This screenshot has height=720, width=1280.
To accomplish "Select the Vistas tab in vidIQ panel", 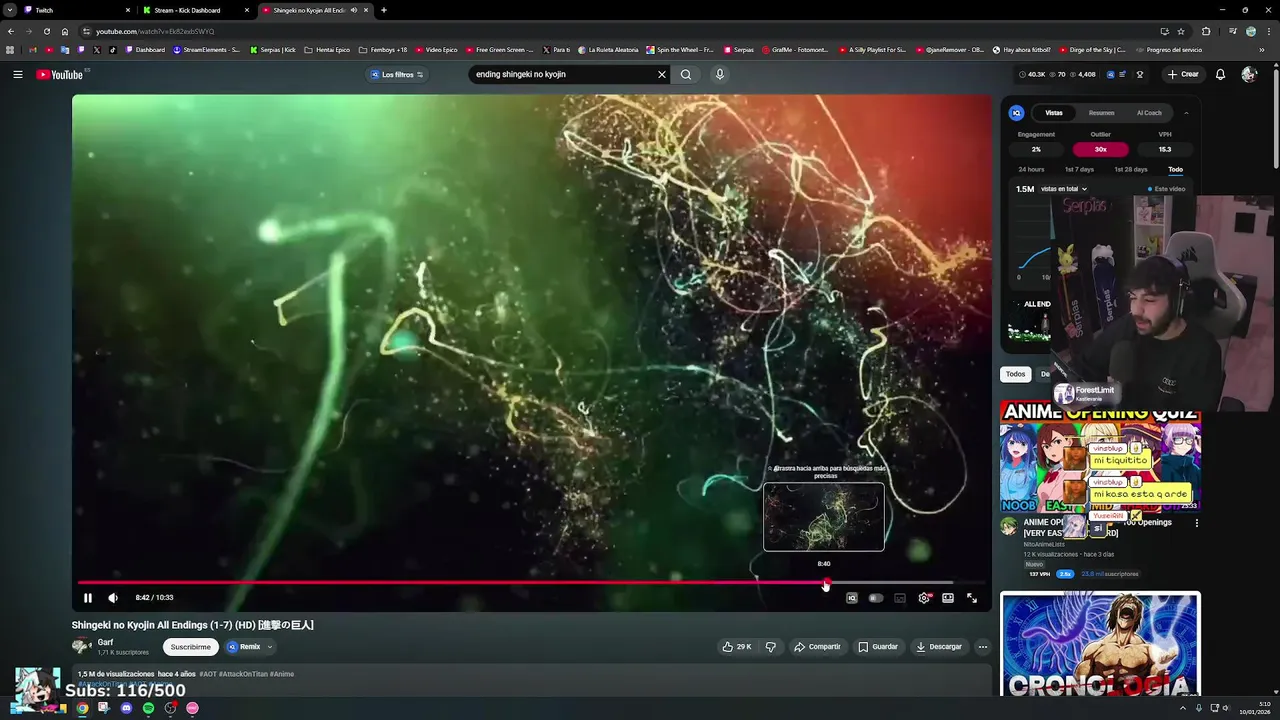I will 1054,113.
